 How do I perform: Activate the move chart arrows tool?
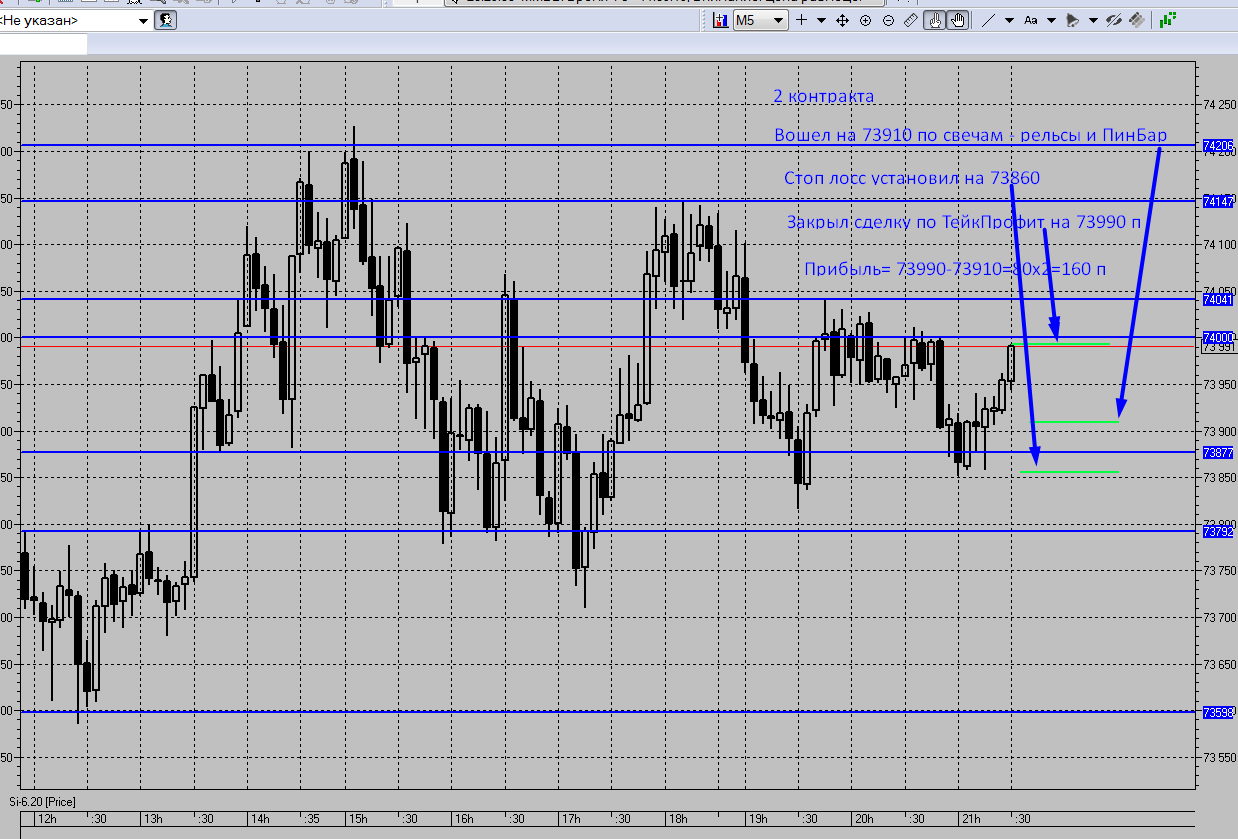pos(843,20)
